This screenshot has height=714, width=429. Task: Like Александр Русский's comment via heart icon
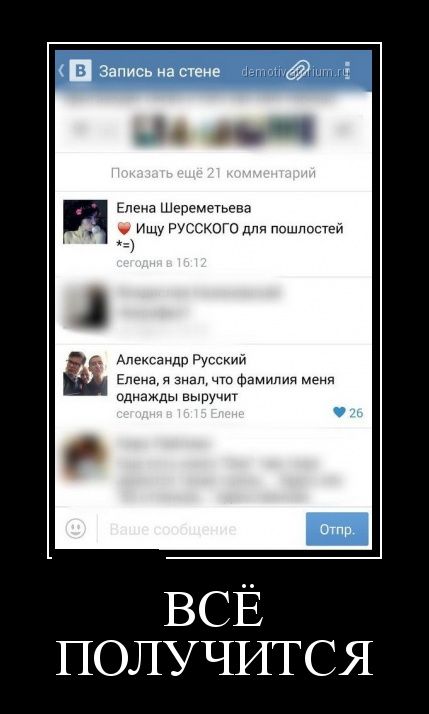(339, 412)
